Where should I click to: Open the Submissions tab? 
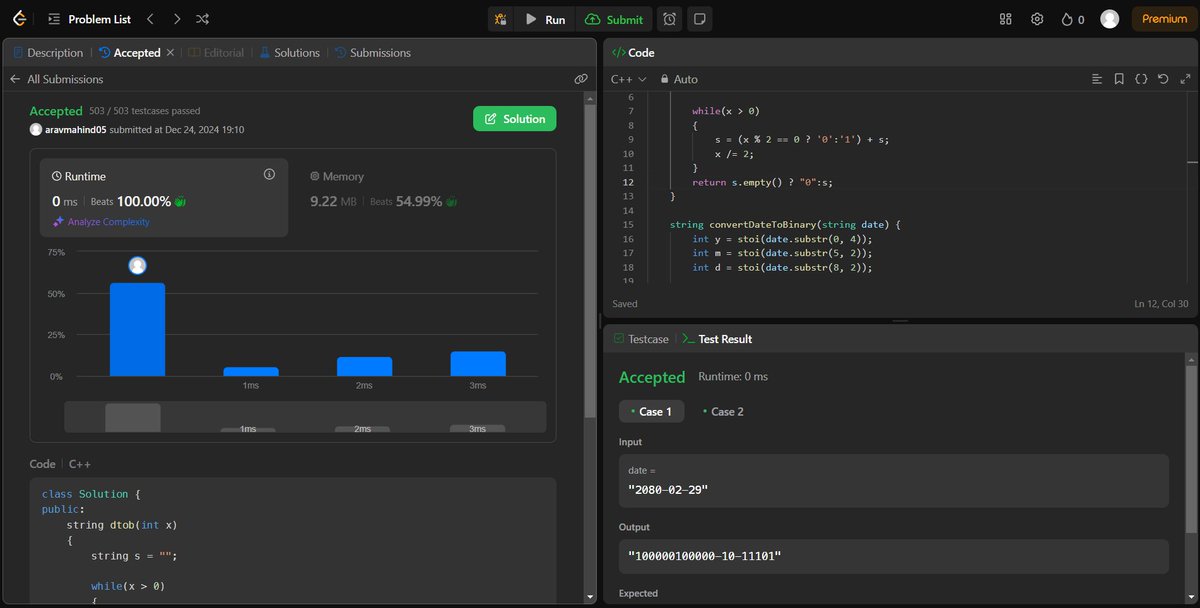(x=379, y=52)
